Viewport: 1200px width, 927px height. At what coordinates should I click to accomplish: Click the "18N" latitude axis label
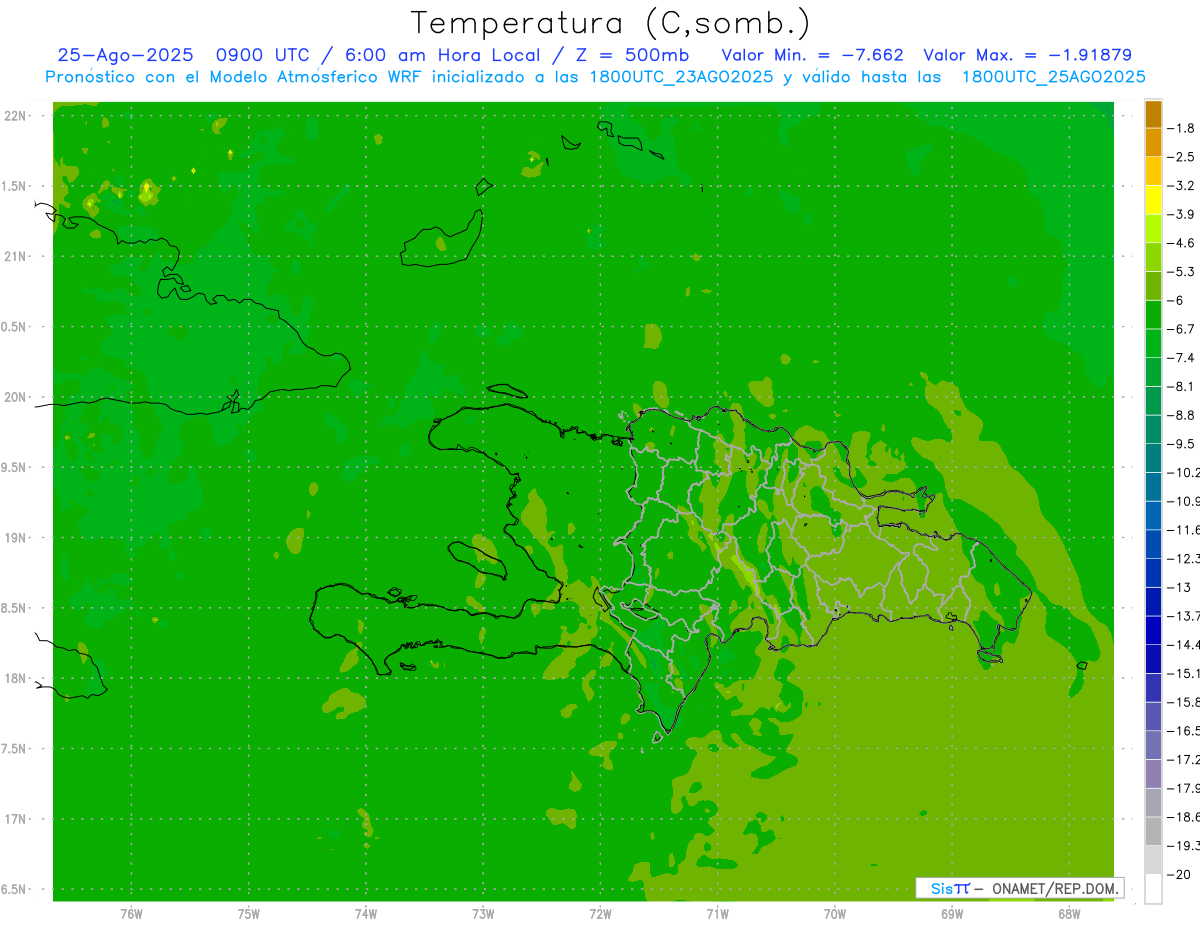(x=16, y=678)
